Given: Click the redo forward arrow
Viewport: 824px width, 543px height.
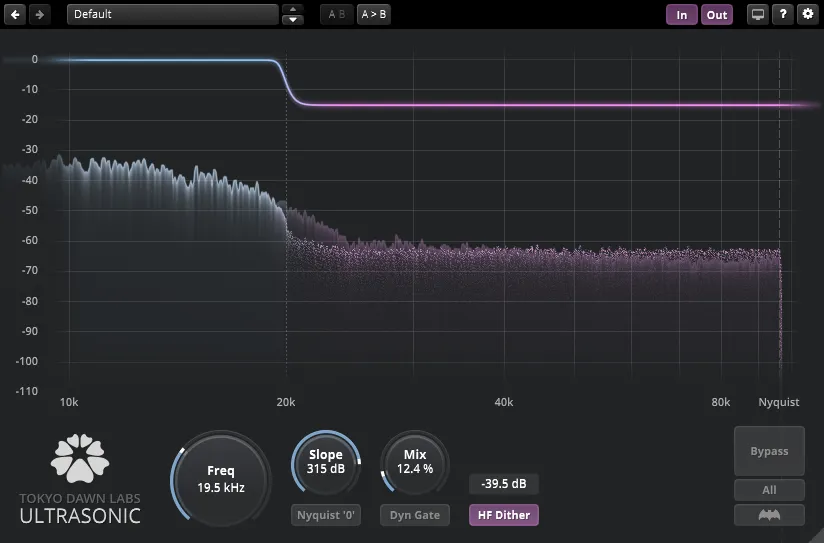Looking at the screenshot, I should 40,15.
